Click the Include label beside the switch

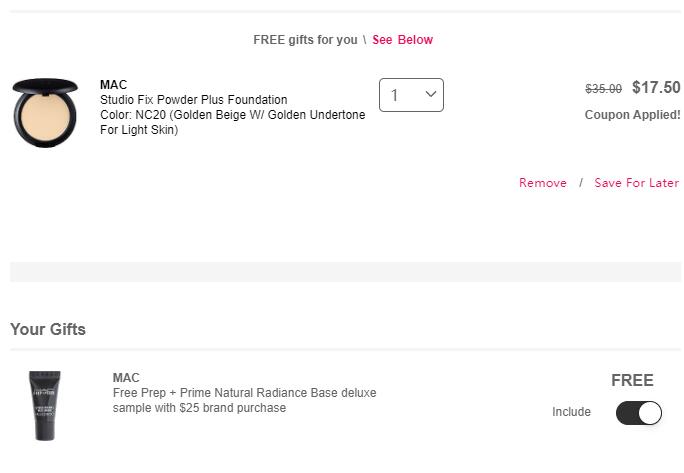571,412
